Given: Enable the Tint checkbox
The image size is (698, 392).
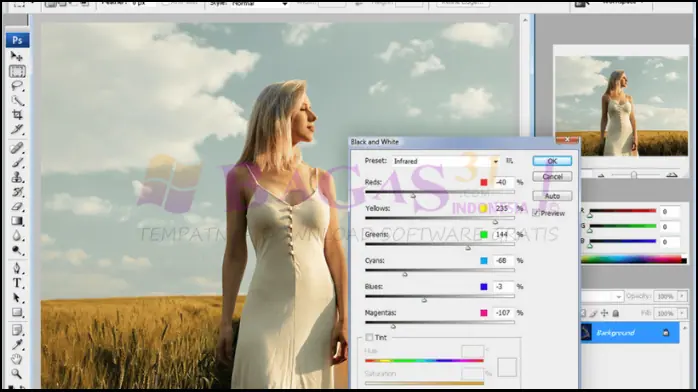Looking at the screenshot, I should click(369, 337).
